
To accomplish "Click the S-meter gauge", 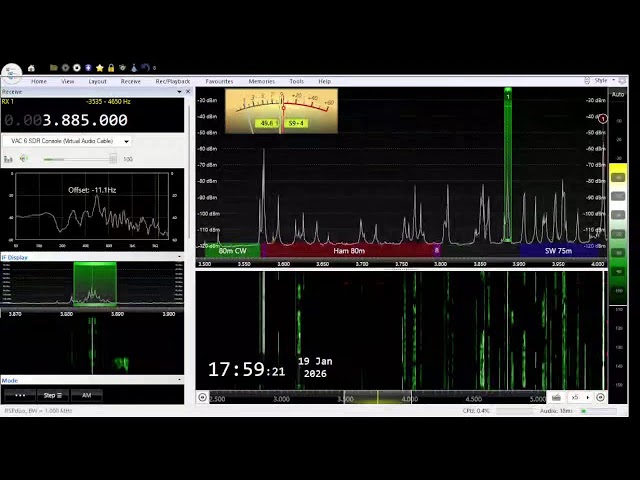I will pyautogui.click(x=281, y=111).
